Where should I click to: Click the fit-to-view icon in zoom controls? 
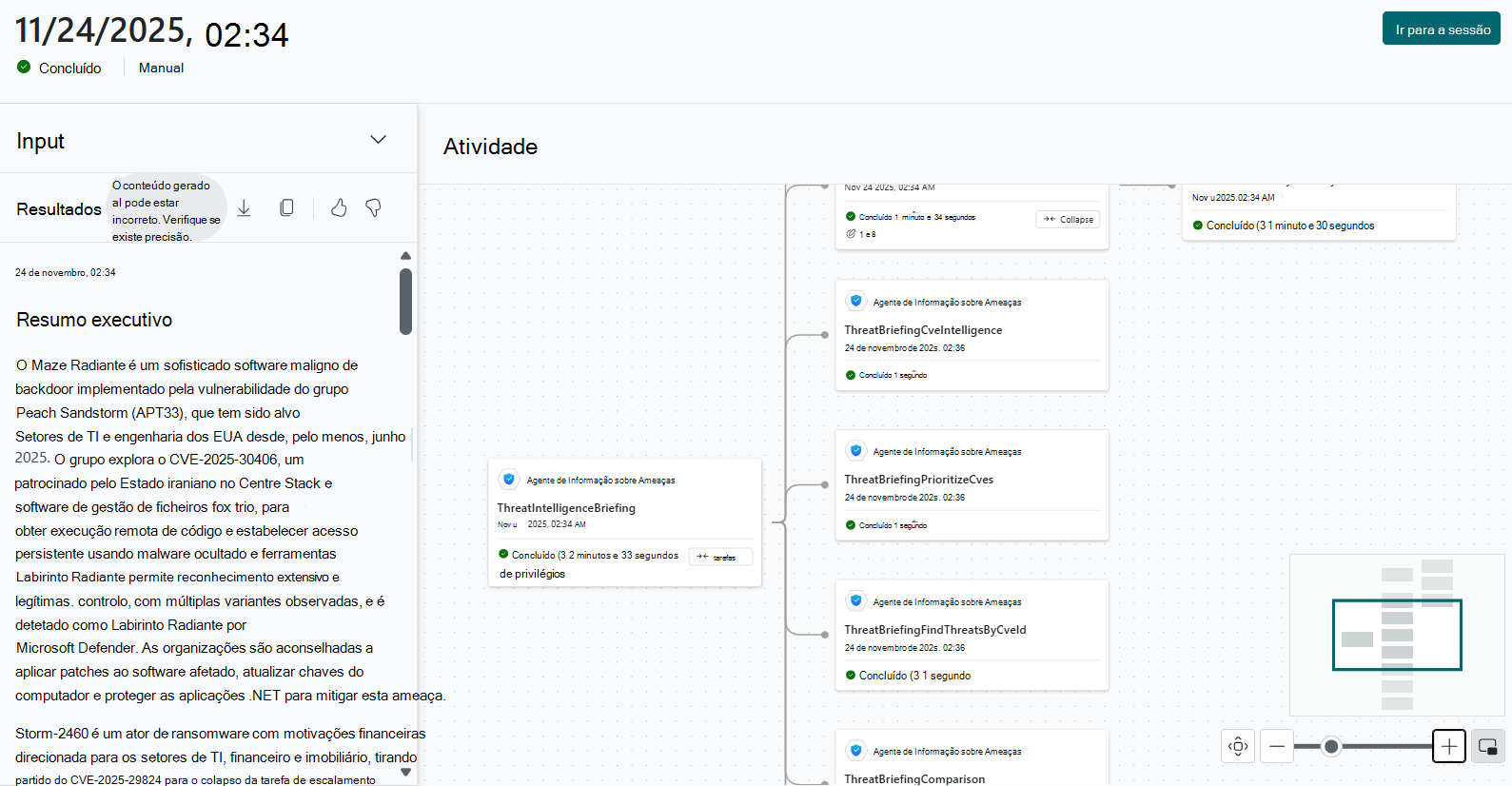[x=1238, y=746]
